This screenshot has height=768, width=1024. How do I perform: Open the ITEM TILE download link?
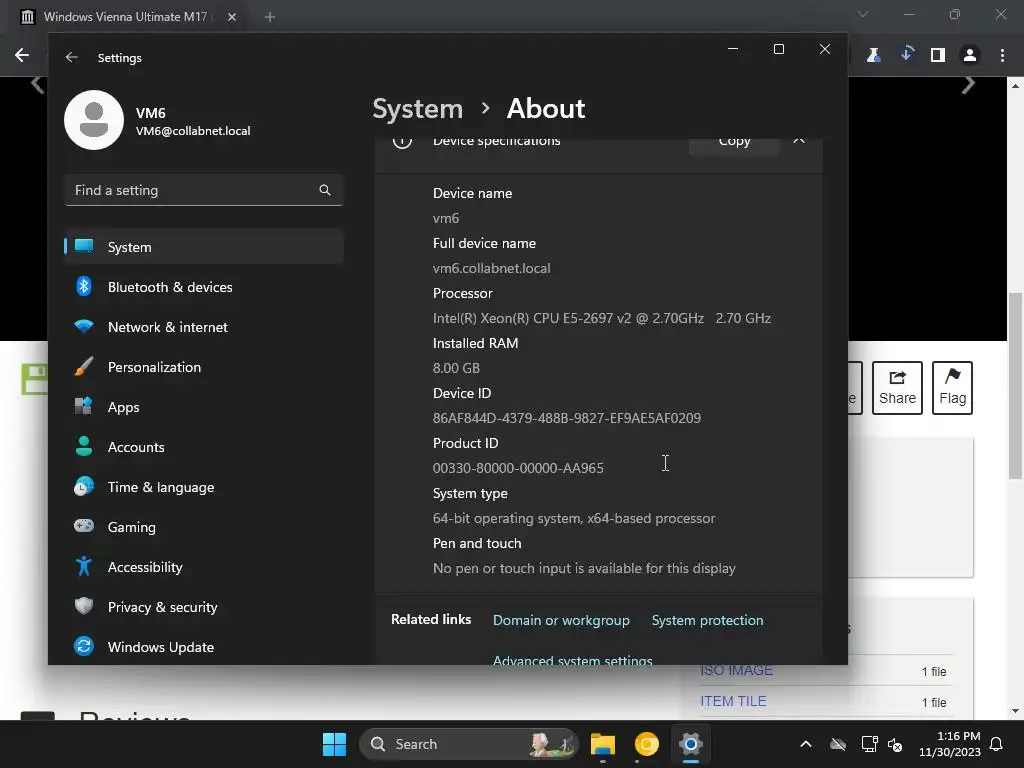click(733, 701)
